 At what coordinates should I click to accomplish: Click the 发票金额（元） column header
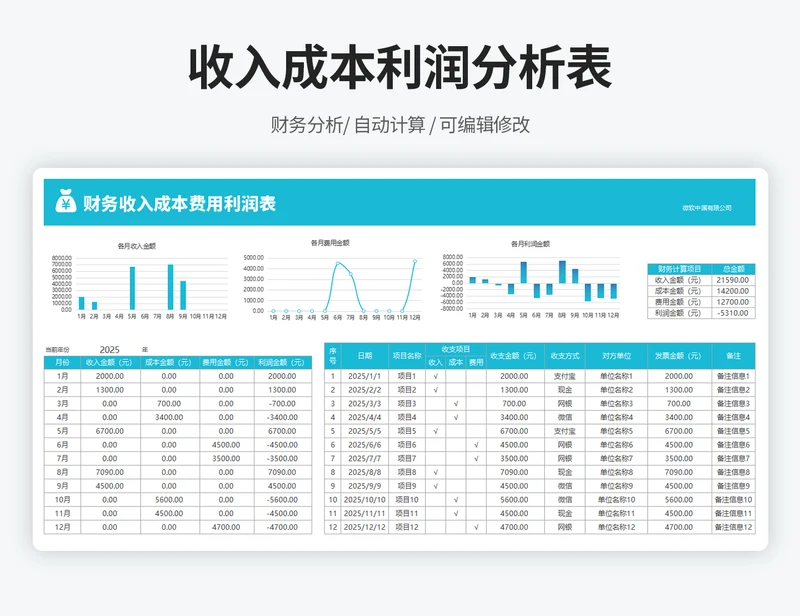(x=679, y=356)
